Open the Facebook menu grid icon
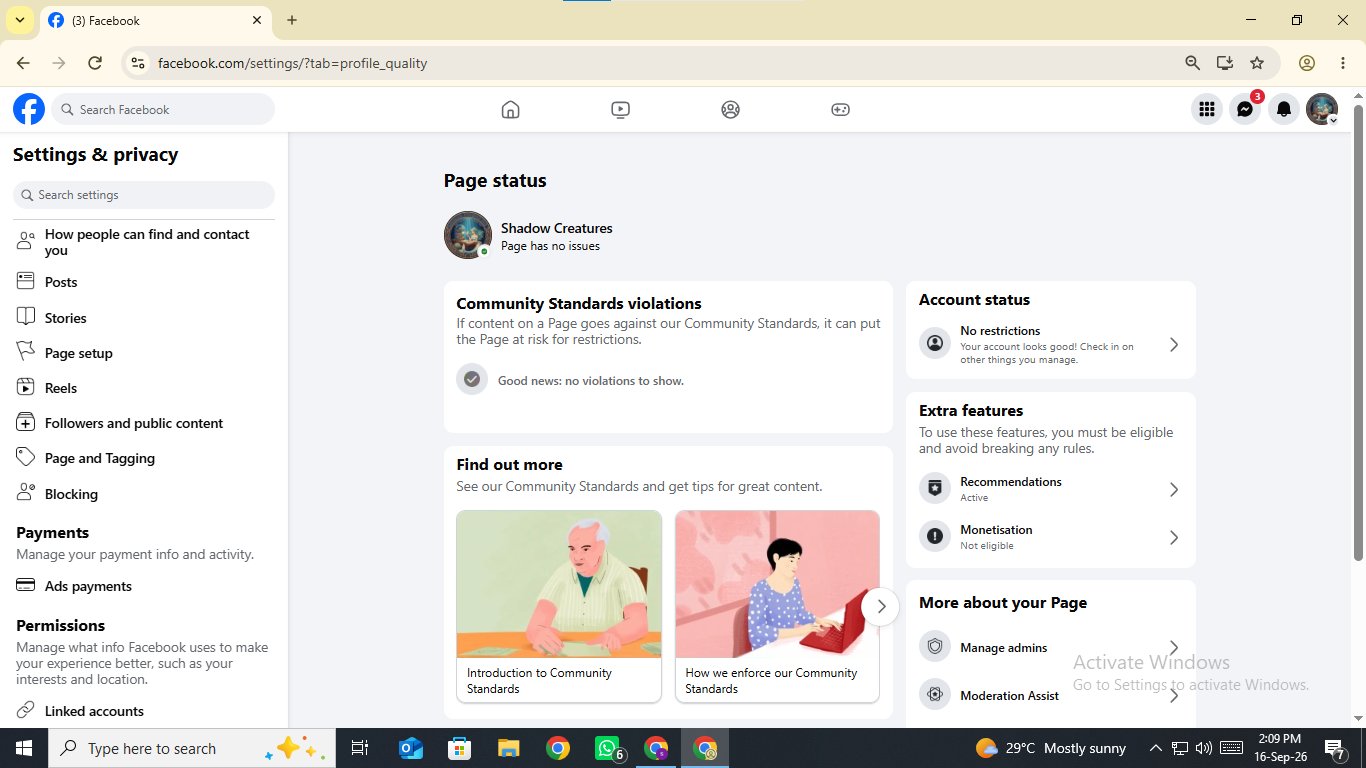The width and height of the screenshot is (1366, 768). 1207,110
